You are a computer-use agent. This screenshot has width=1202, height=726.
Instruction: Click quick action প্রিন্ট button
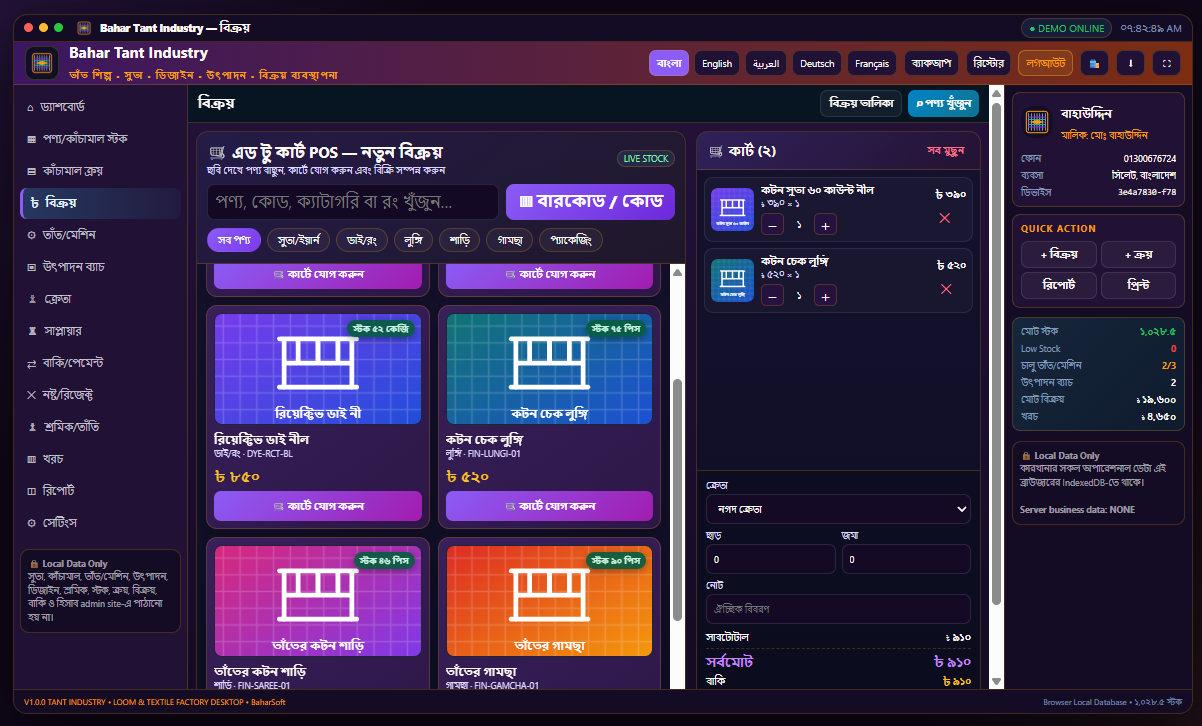1138,285
